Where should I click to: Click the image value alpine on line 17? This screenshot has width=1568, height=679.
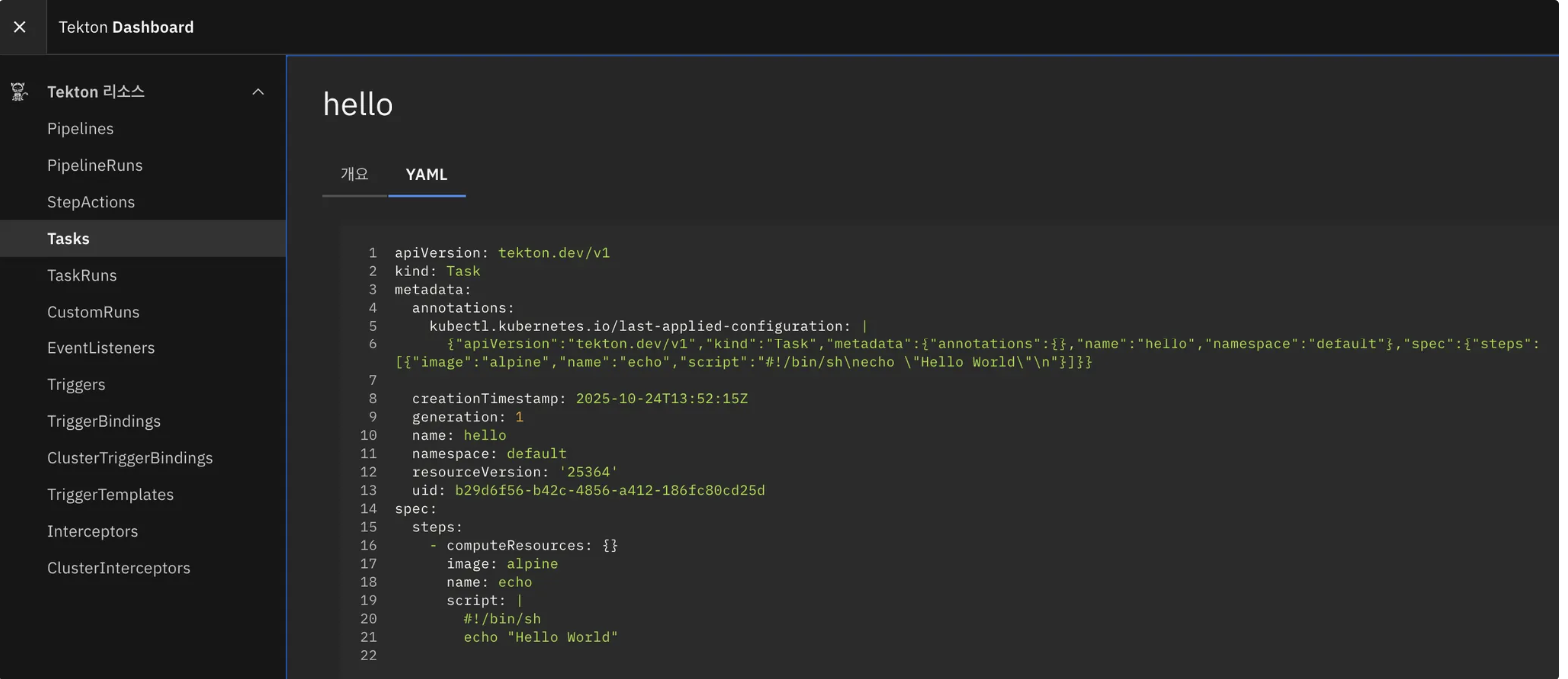coord(532,564)
